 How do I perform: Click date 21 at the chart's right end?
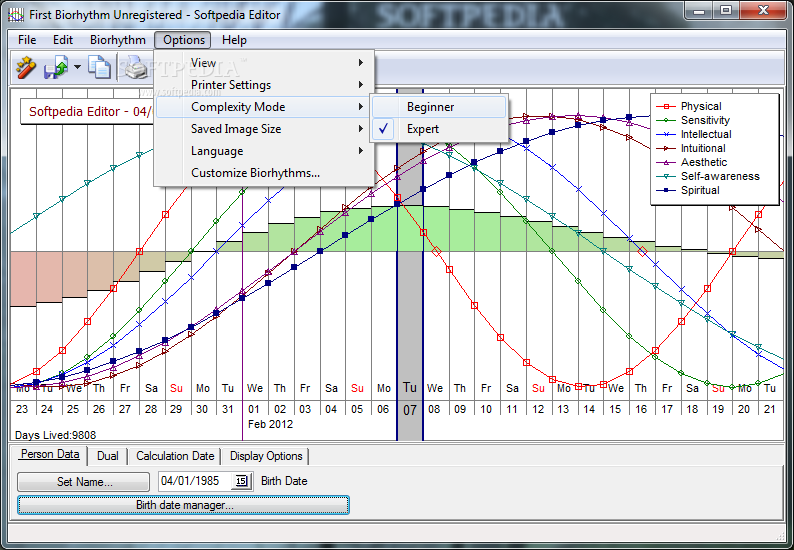click(x=770, y=409)
